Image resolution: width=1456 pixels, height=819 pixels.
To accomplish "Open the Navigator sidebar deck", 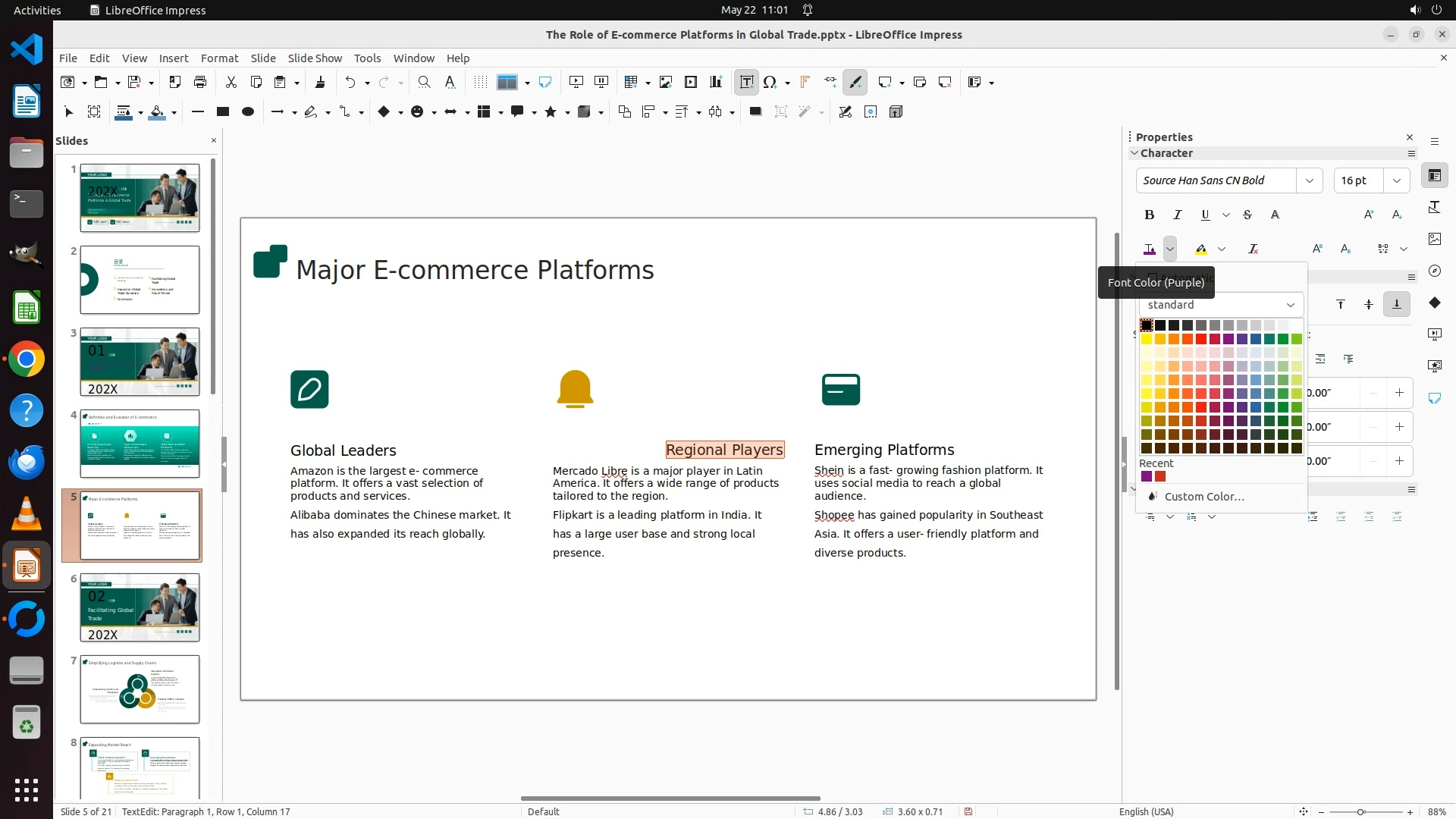I will [1434, 271].
